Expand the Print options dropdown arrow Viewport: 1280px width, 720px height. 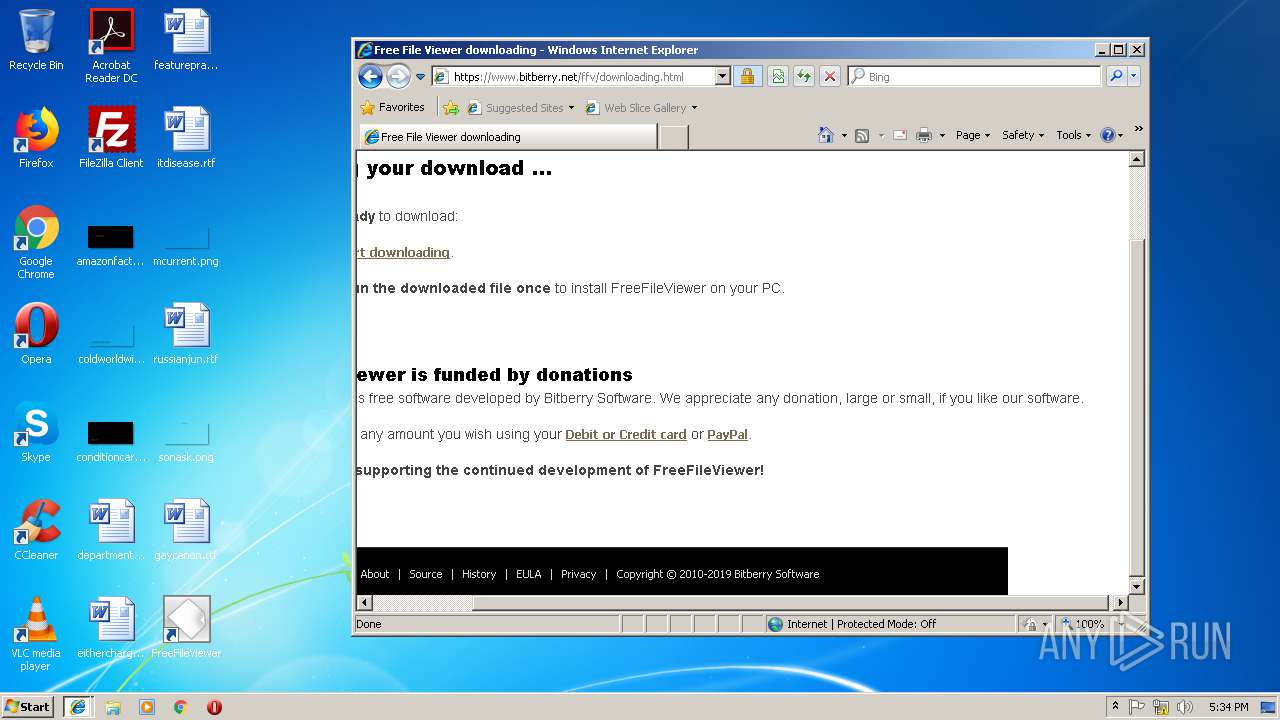tap(942, 136)
